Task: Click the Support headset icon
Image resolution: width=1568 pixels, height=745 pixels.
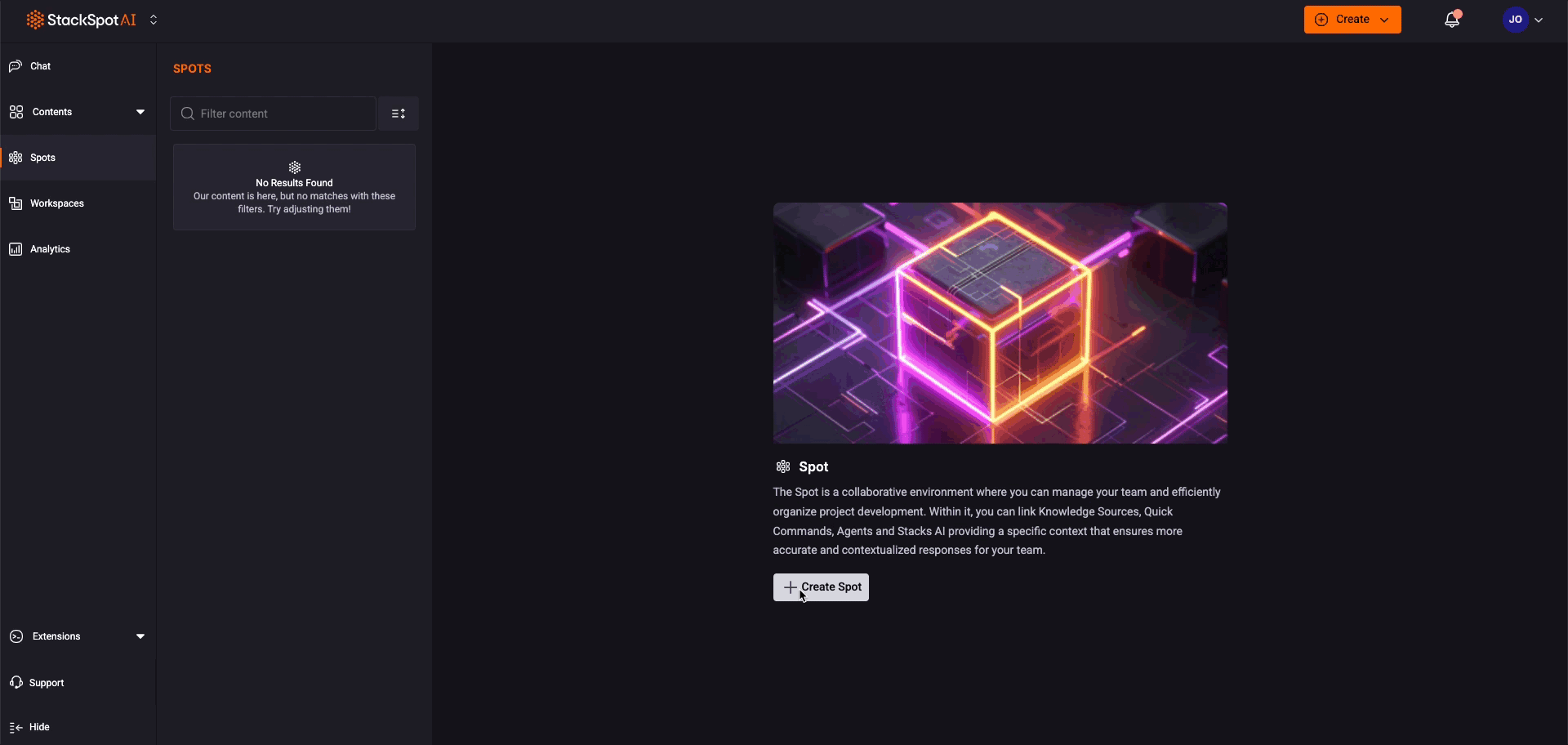Action: (x=16, y=683)
